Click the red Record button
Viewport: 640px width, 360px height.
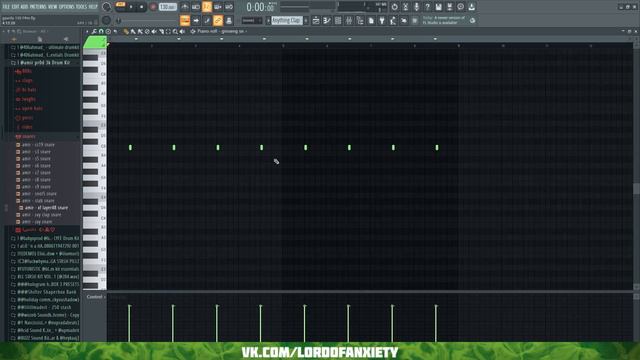153,7
